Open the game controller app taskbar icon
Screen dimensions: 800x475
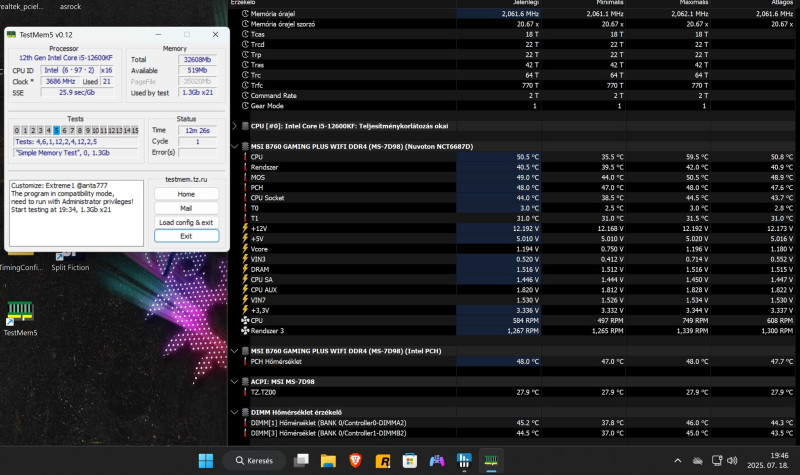[x=437, y=461]
